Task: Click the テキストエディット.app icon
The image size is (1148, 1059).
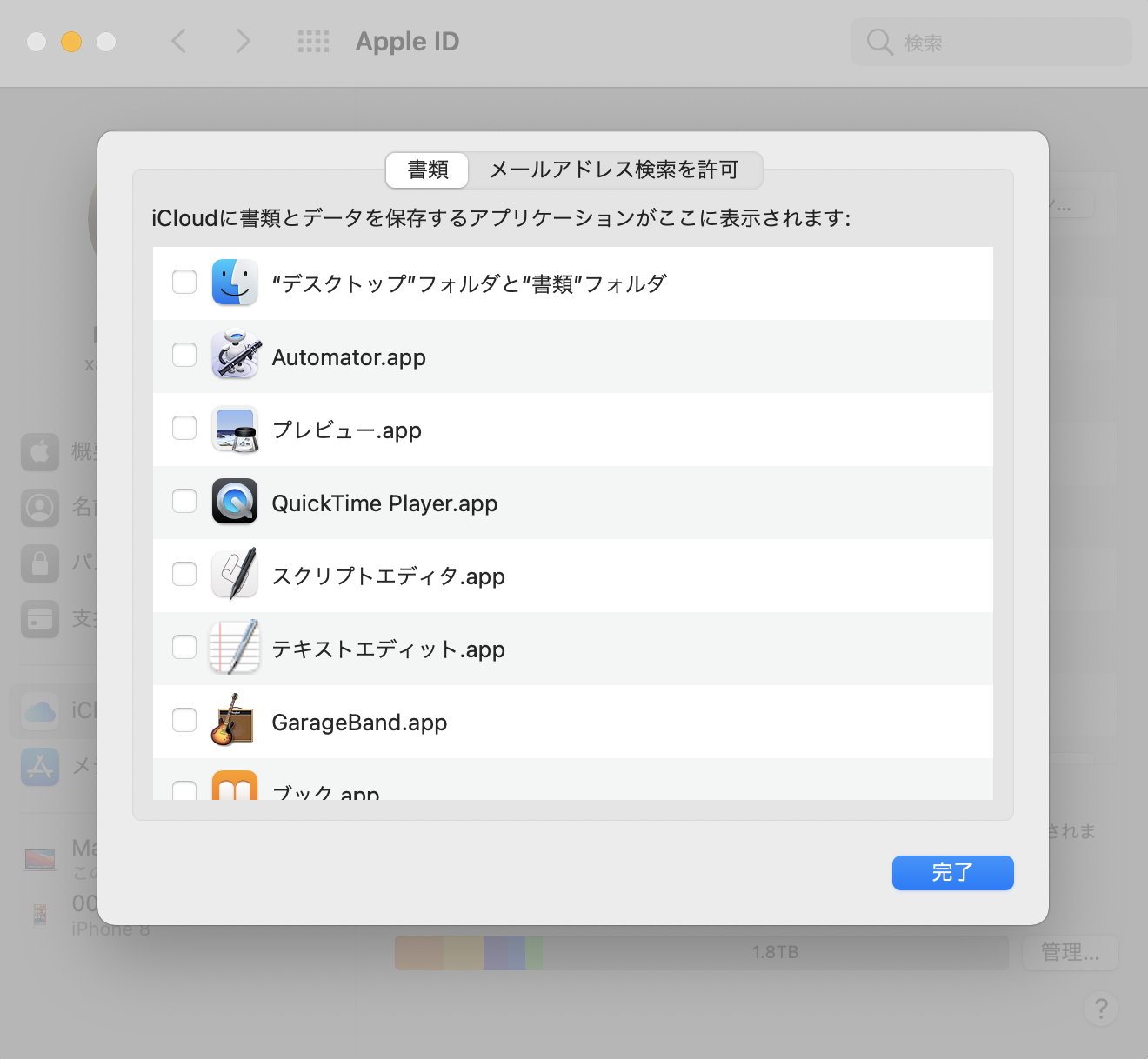Action: [235, 647]
